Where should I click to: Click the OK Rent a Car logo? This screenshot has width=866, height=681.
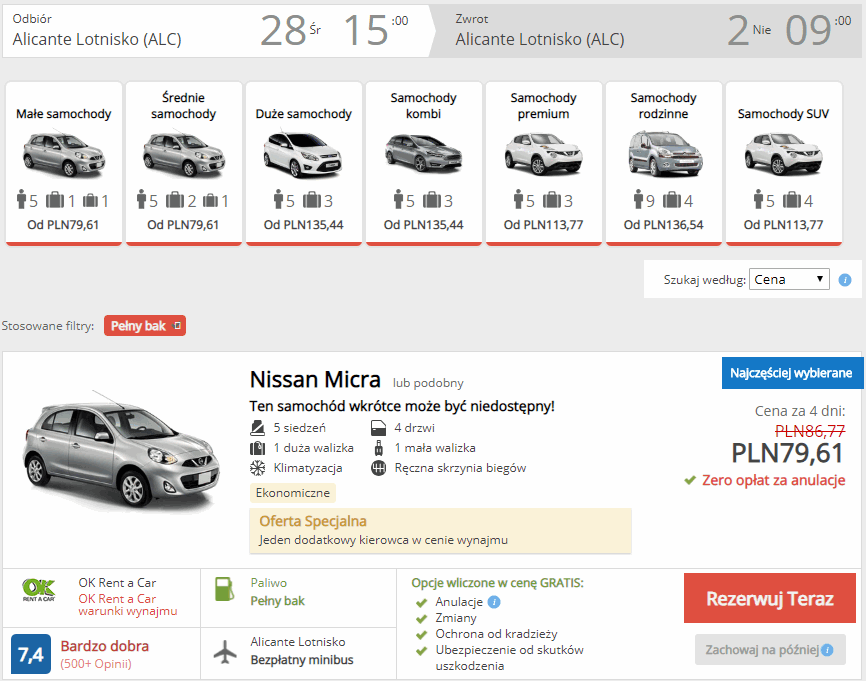click(39, 591)
